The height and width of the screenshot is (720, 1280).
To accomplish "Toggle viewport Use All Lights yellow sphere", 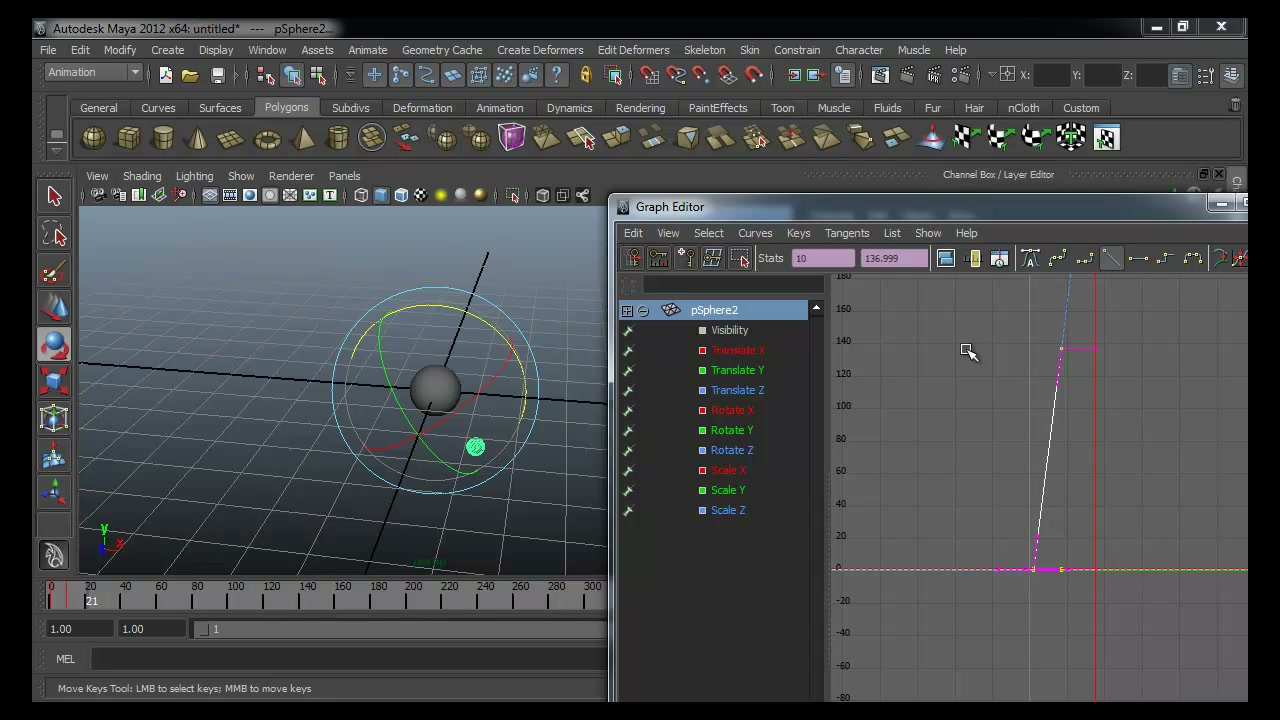I will (x=441, y=196).
